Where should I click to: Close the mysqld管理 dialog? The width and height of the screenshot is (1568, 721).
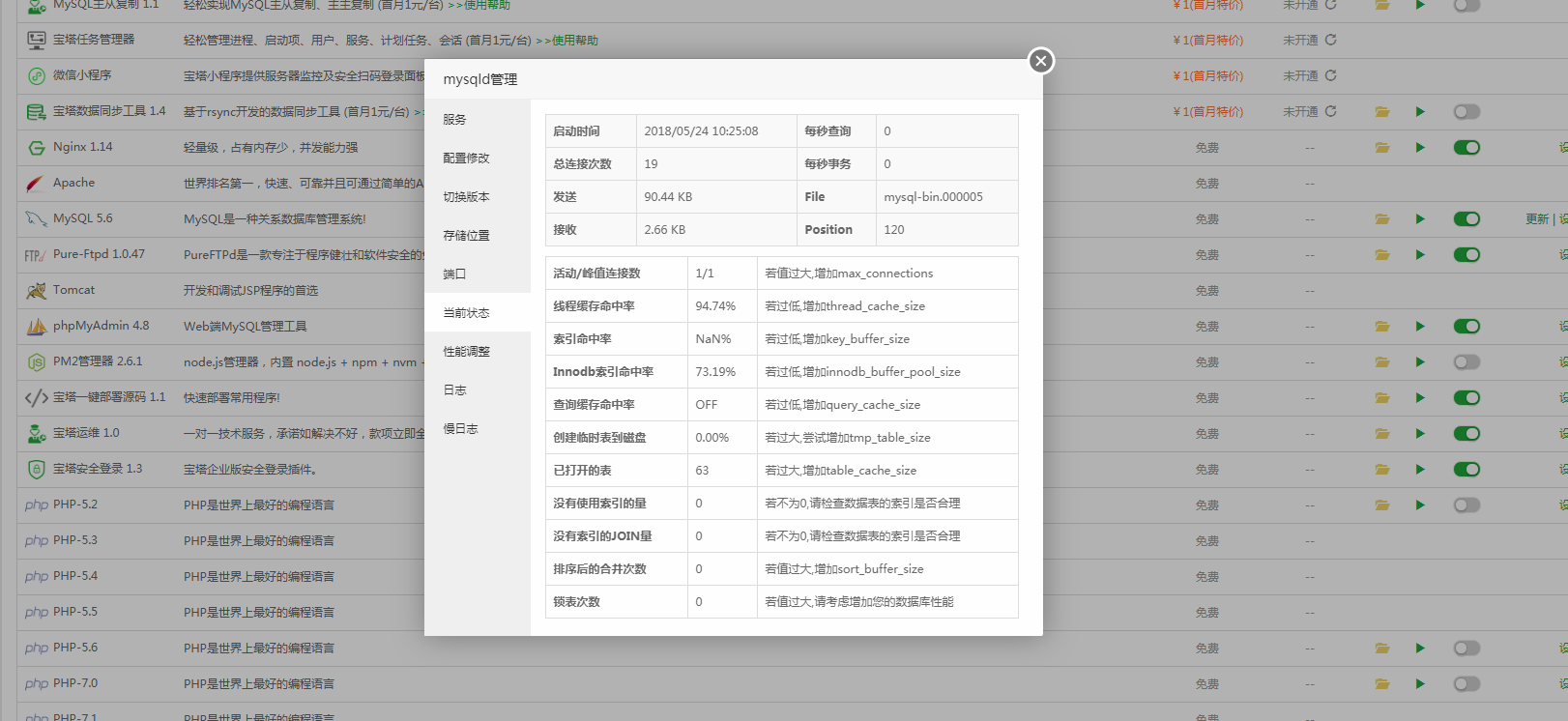pos(1040,61)
